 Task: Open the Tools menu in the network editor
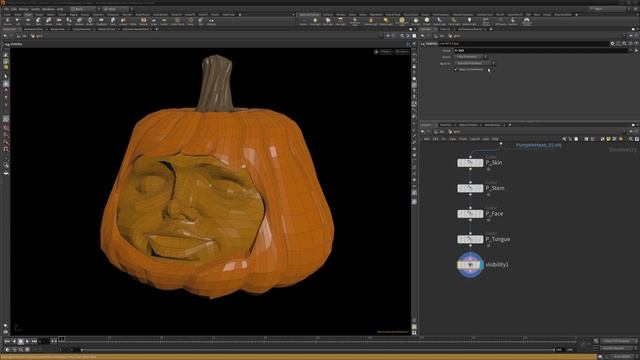(x=462, y=139)
